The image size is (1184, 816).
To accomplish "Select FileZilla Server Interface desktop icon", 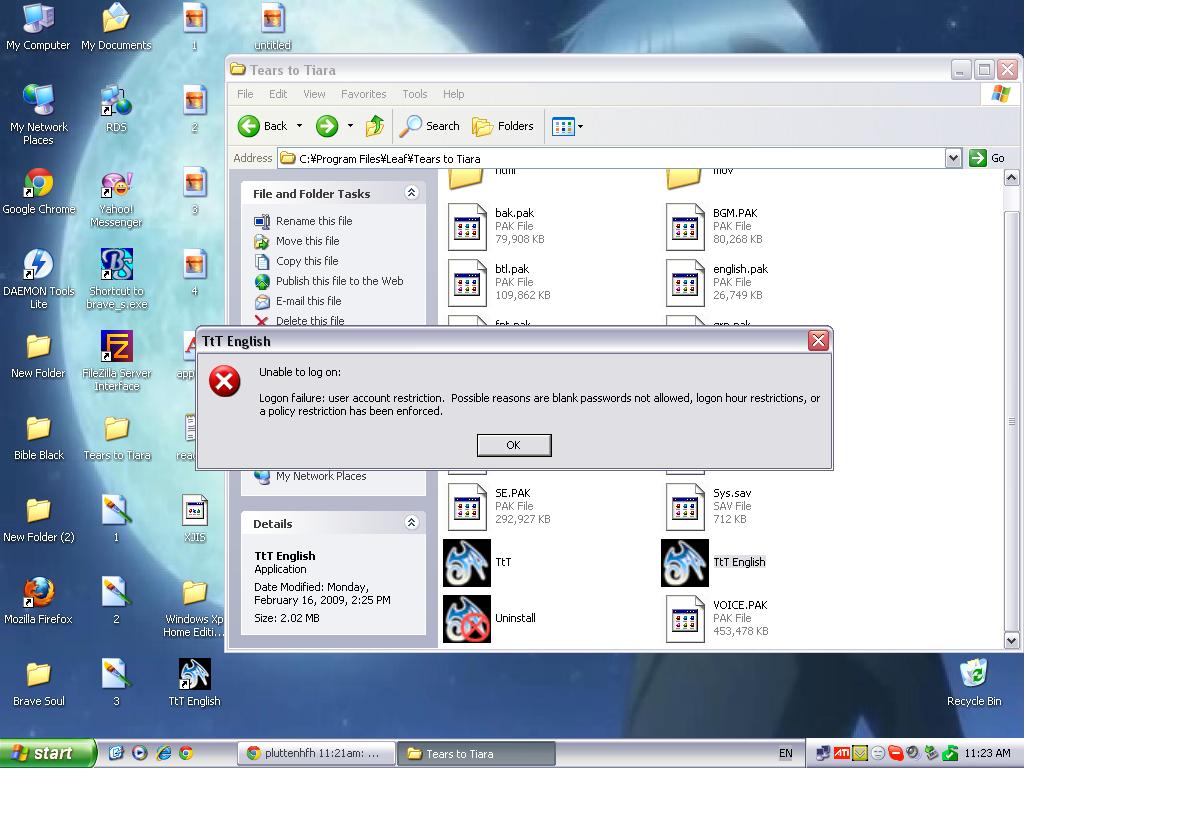I will point(116,360).
